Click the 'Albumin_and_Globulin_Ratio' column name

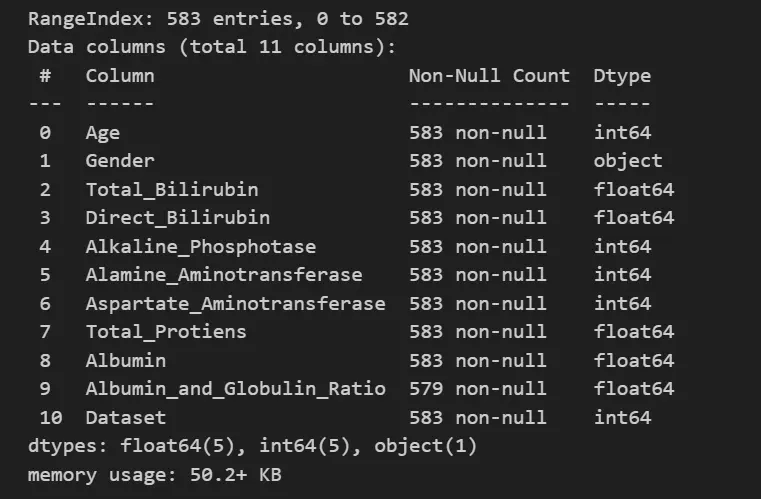(235, 388)
